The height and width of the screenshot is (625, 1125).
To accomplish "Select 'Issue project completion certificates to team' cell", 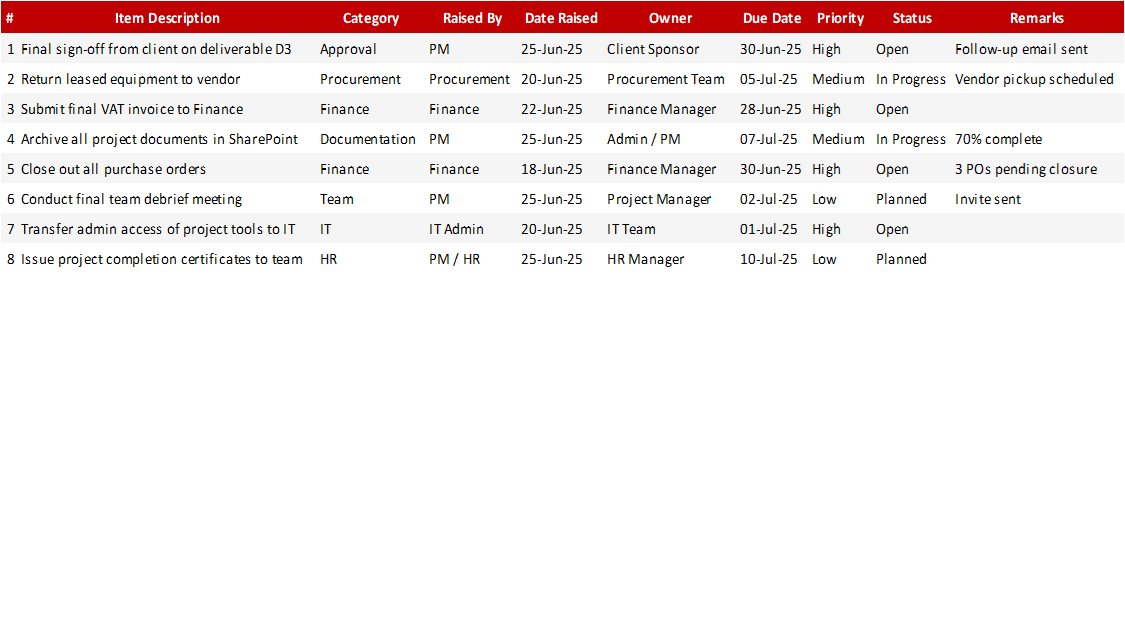I will [161, 260].
